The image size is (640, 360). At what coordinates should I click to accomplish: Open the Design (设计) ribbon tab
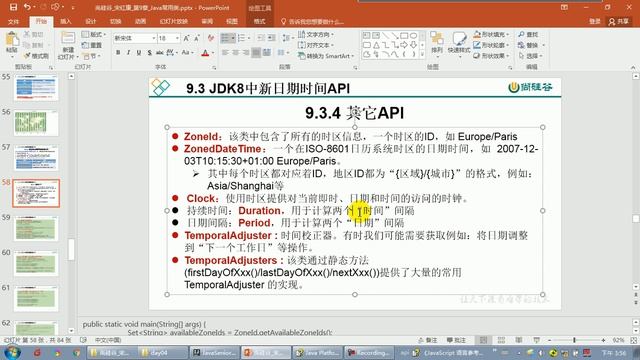91,21
